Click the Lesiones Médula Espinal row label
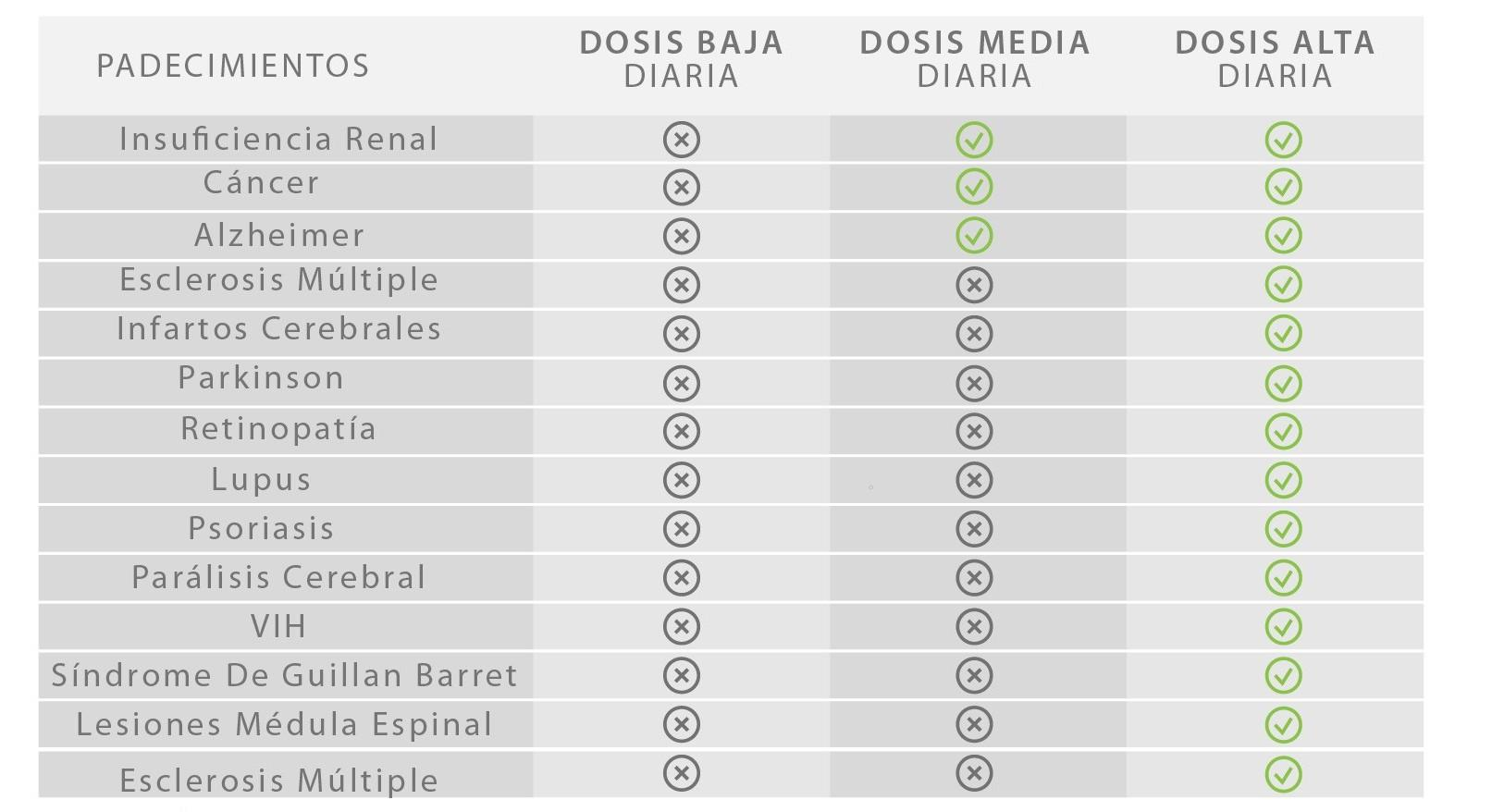Image resolution: width=1492 pixels, height=812 pixels. coord(284,725)
